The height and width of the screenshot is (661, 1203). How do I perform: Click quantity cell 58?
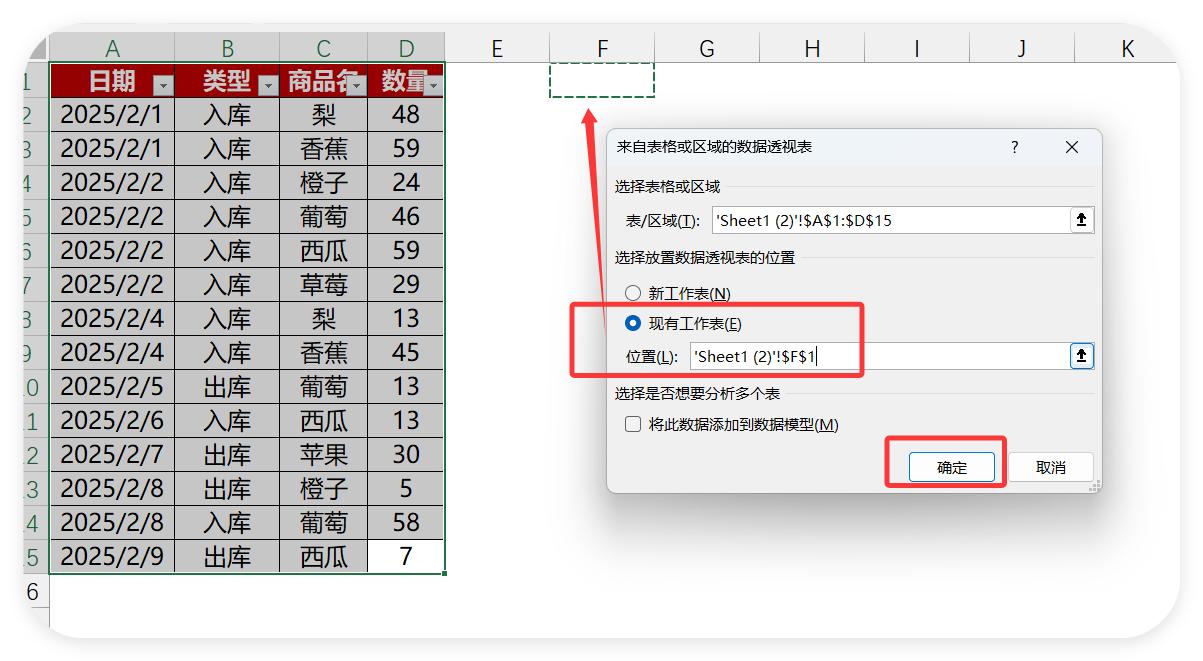406,522
